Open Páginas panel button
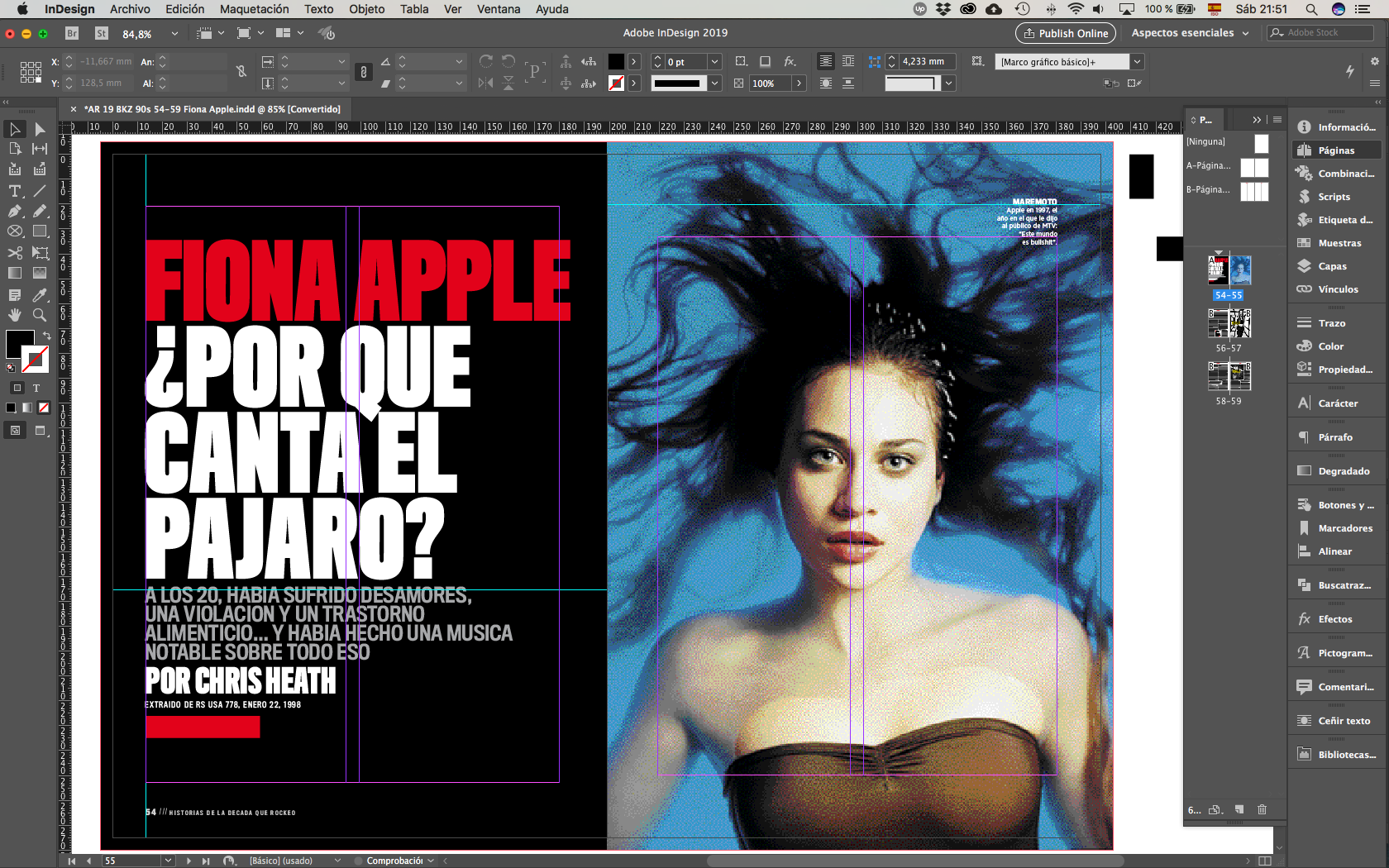 1336,150
